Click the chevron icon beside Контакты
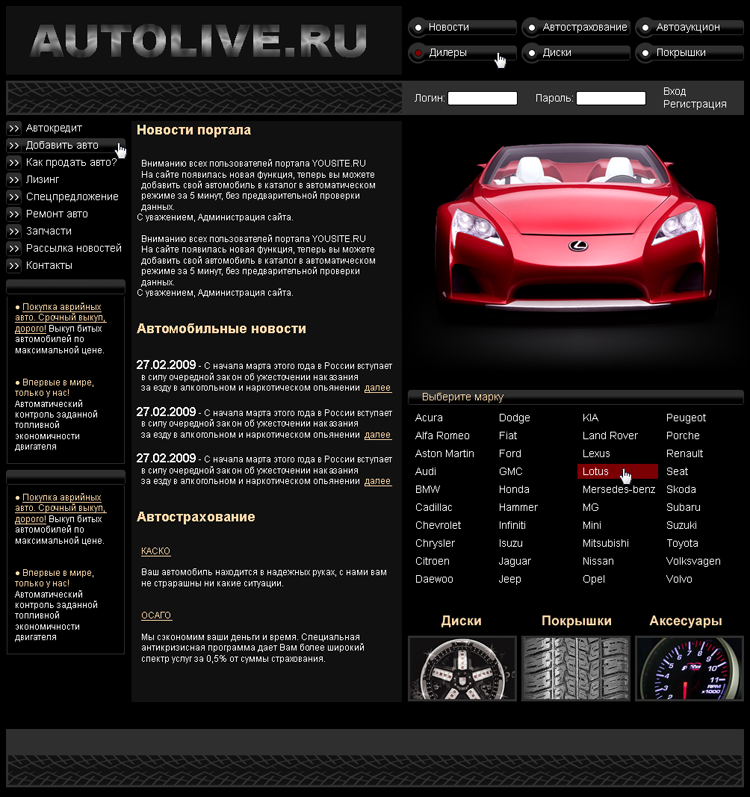The width and height of the screenshot is (750, 797). (x=14, y=266)
